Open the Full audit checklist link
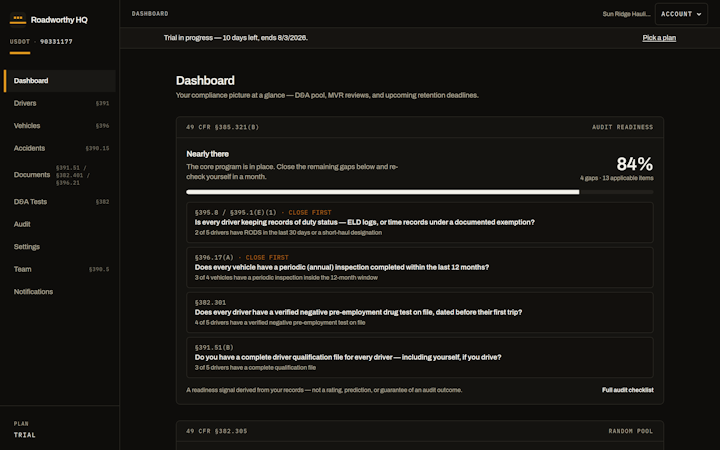 tap(628, 390)
